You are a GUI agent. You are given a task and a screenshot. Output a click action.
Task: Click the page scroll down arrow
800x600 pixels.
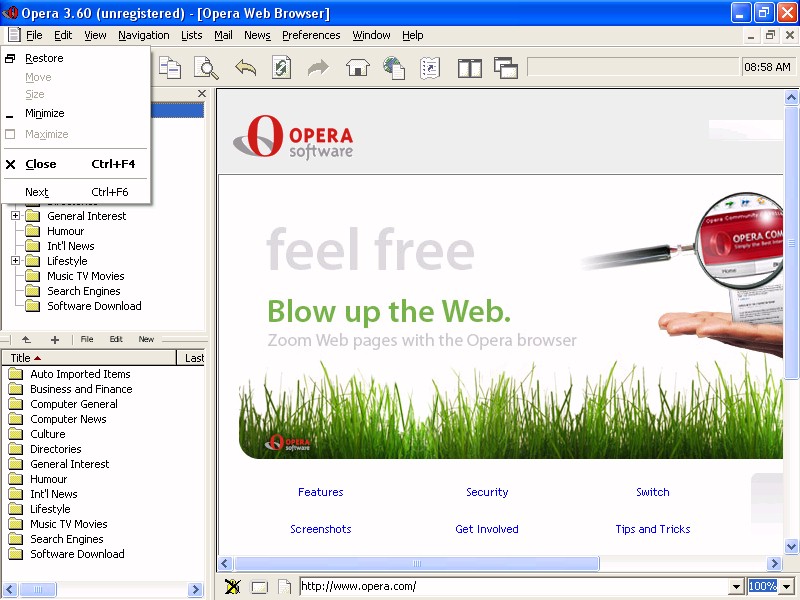click(791, 547)
